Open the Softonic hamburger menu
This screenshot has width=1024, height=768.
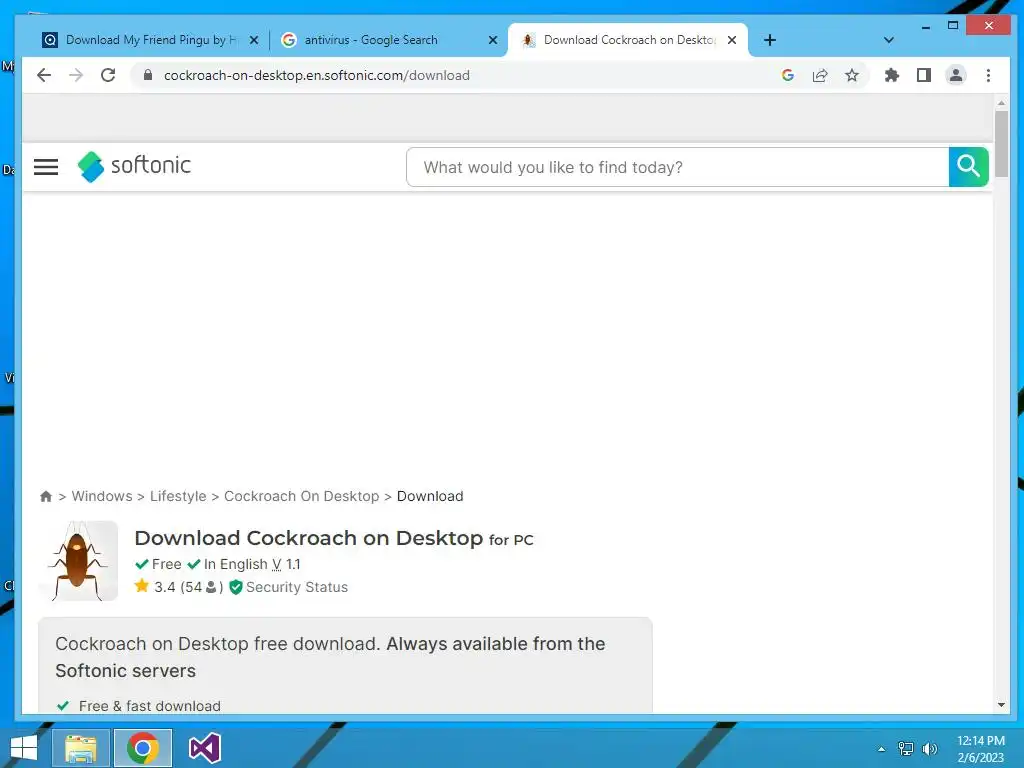(x=46, y=167)
